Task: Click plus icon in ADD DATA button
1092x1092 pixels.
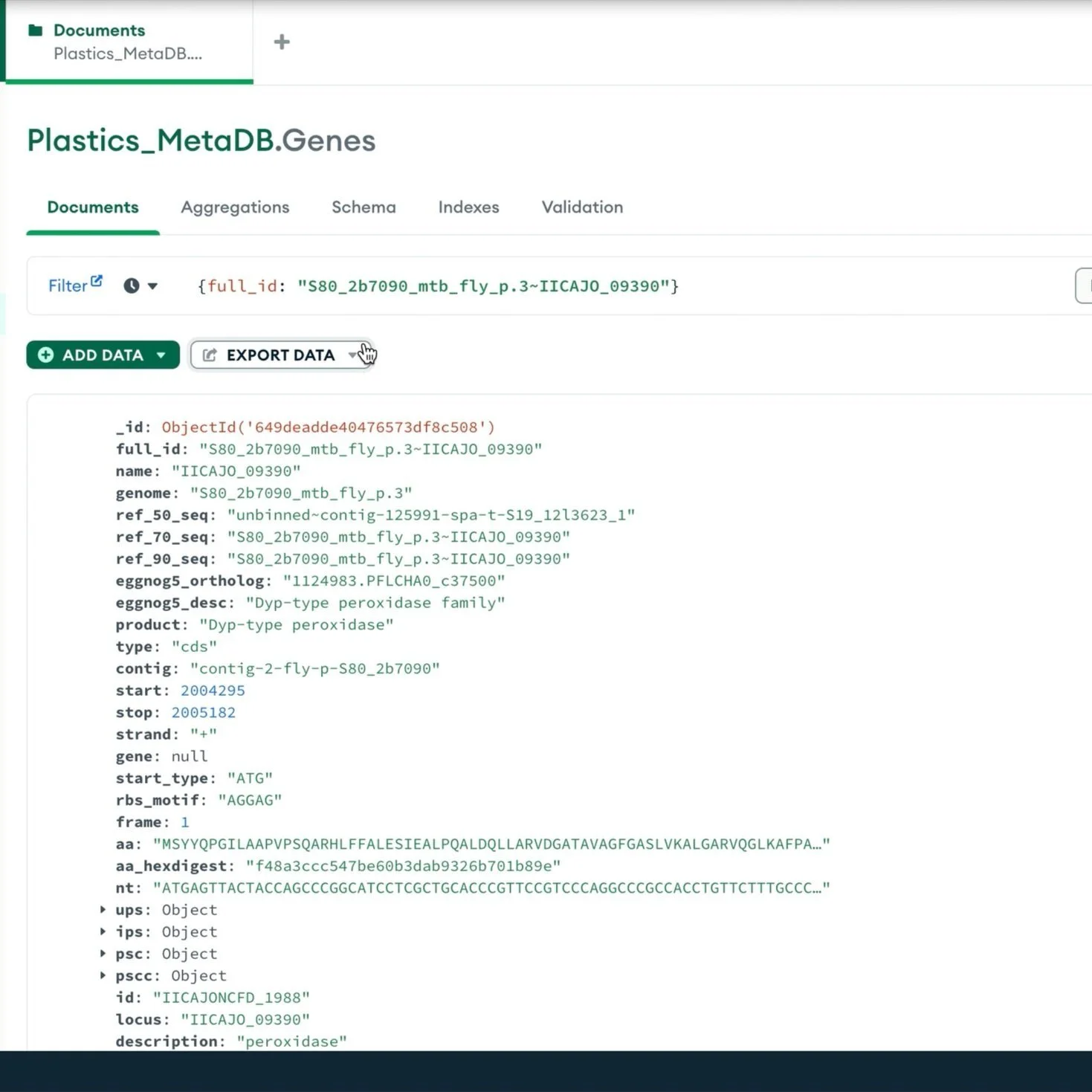Action: pyautogui.click(x=45, y=355)
